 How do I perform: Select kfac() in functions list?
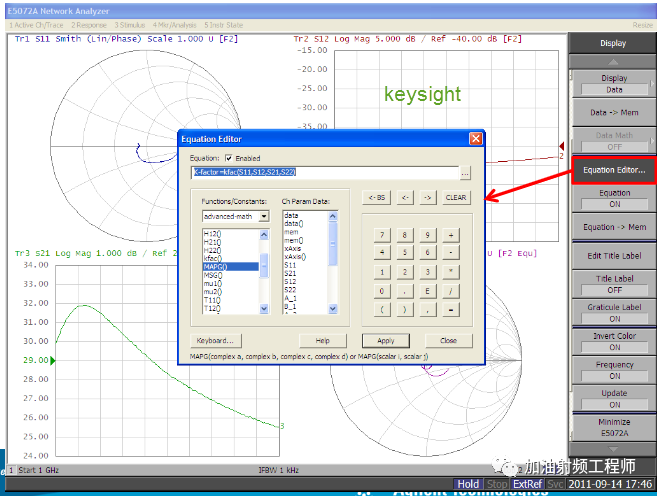click(x=231, y=258)
